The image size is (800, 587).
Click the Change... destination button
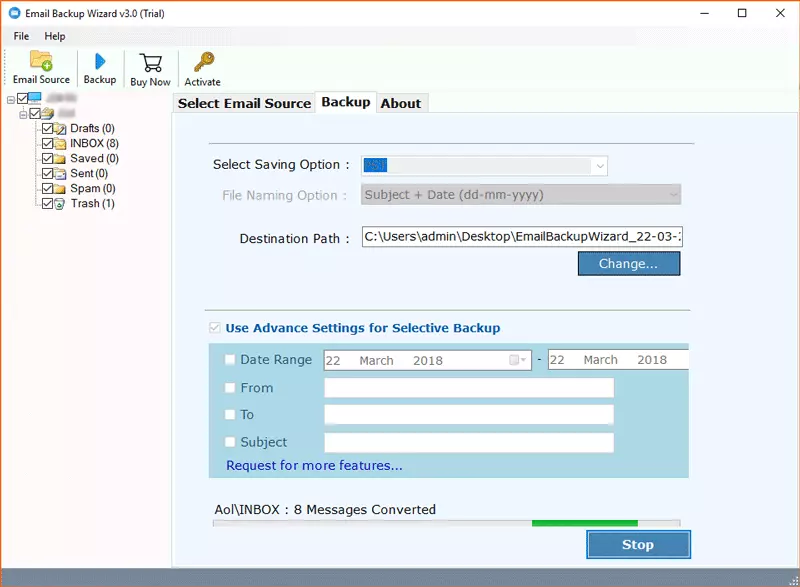629,264
